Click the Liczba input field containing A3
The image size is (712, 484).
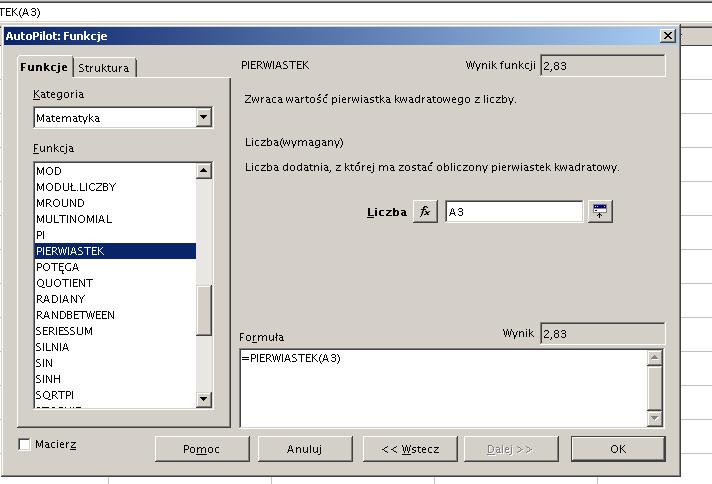514,212
